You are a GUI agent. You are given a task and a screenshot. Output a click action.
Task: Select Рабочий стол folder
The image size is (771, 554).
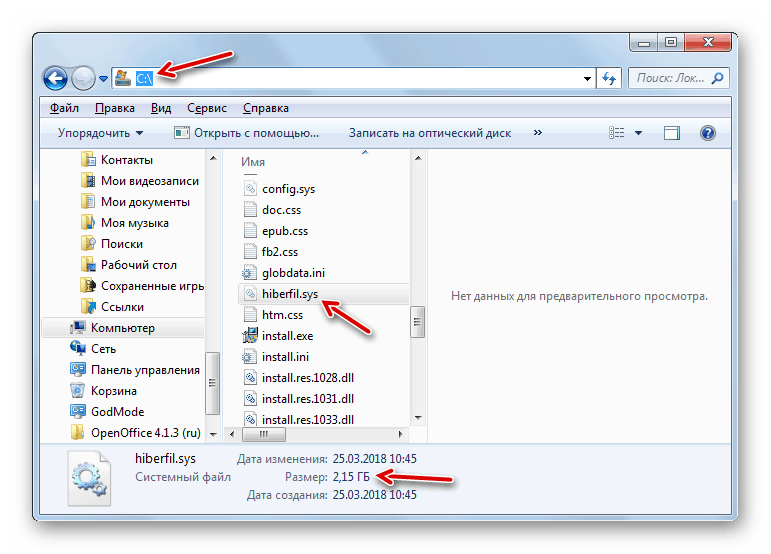tap(129, 265)
